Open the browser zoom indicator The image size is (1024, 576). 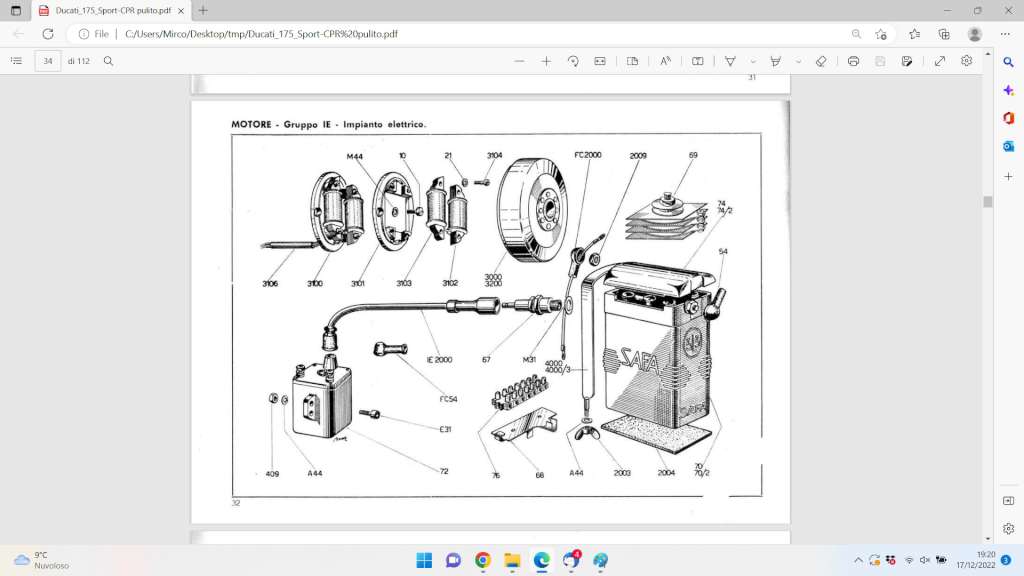pos(856,34)
